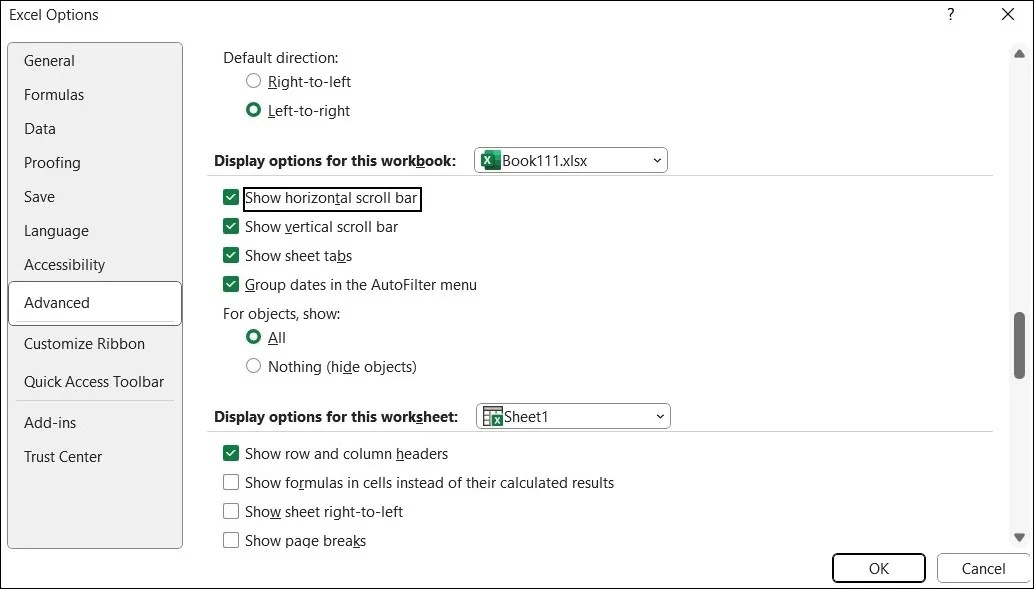Open the Trust Center settings page
This screenshot has height=589, width=1034.
(63, 457)
